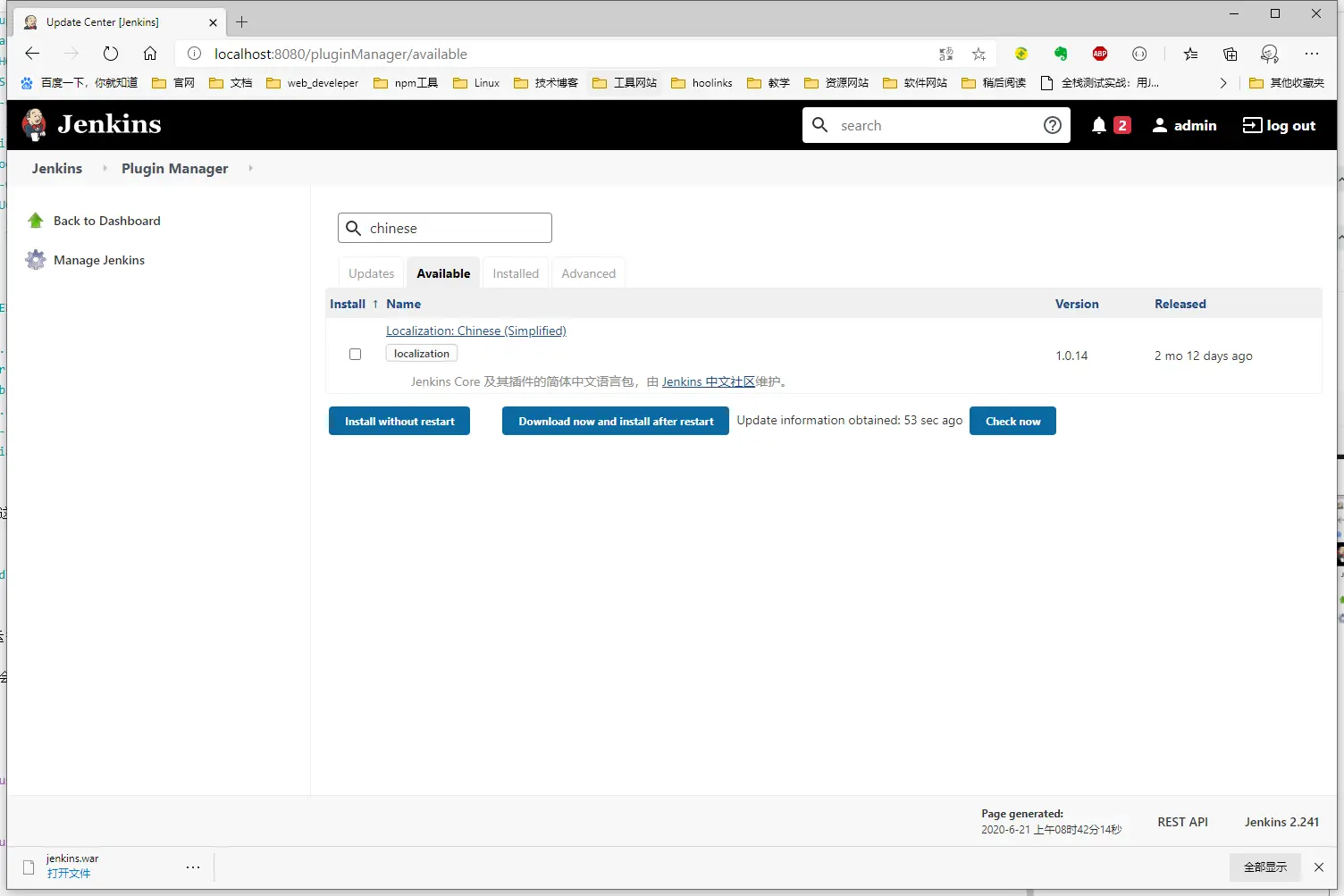Expand the Plugin Manager breadcrumb dropdown arrow

250,168
